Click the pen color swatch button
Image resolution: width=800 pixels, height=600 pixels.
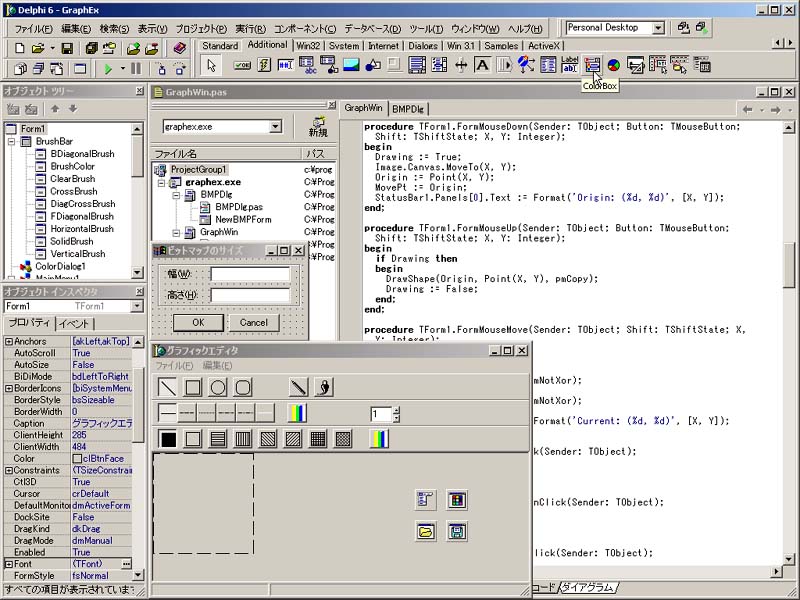[298, 413]
